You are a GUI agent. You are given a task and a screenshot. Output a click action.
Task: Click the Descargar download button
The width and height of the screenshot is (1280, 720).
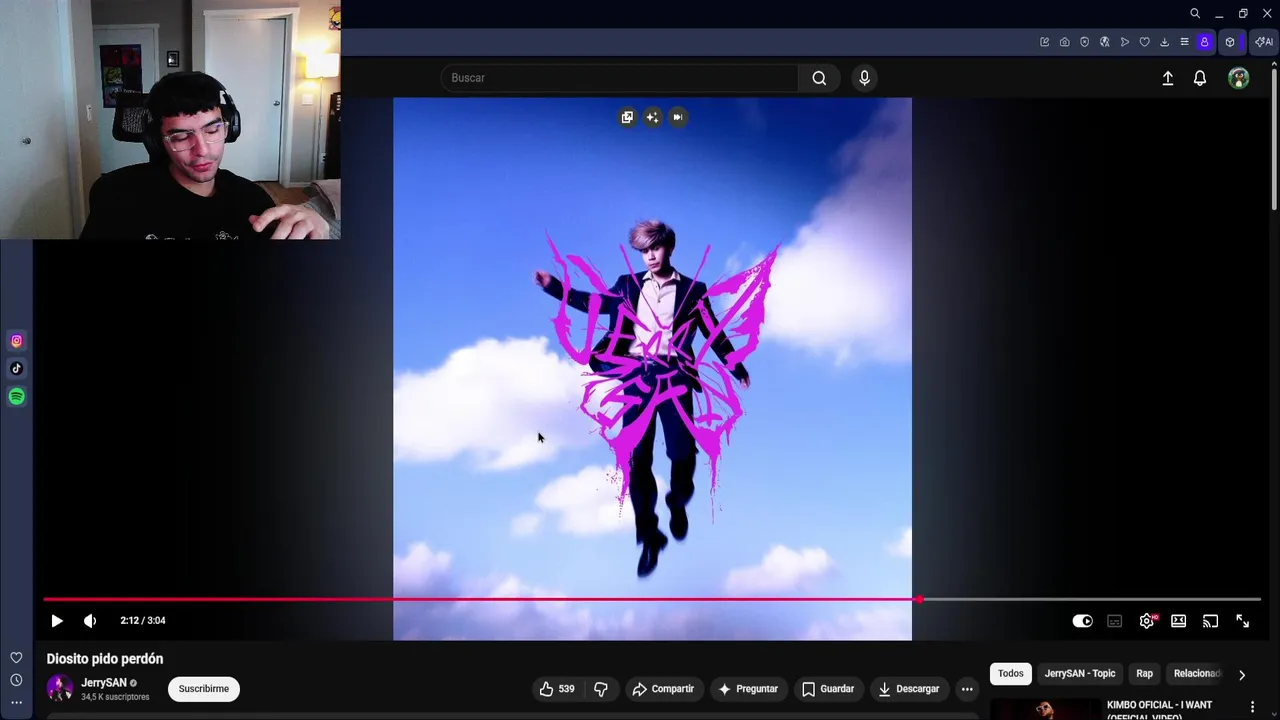click(909, 689)
